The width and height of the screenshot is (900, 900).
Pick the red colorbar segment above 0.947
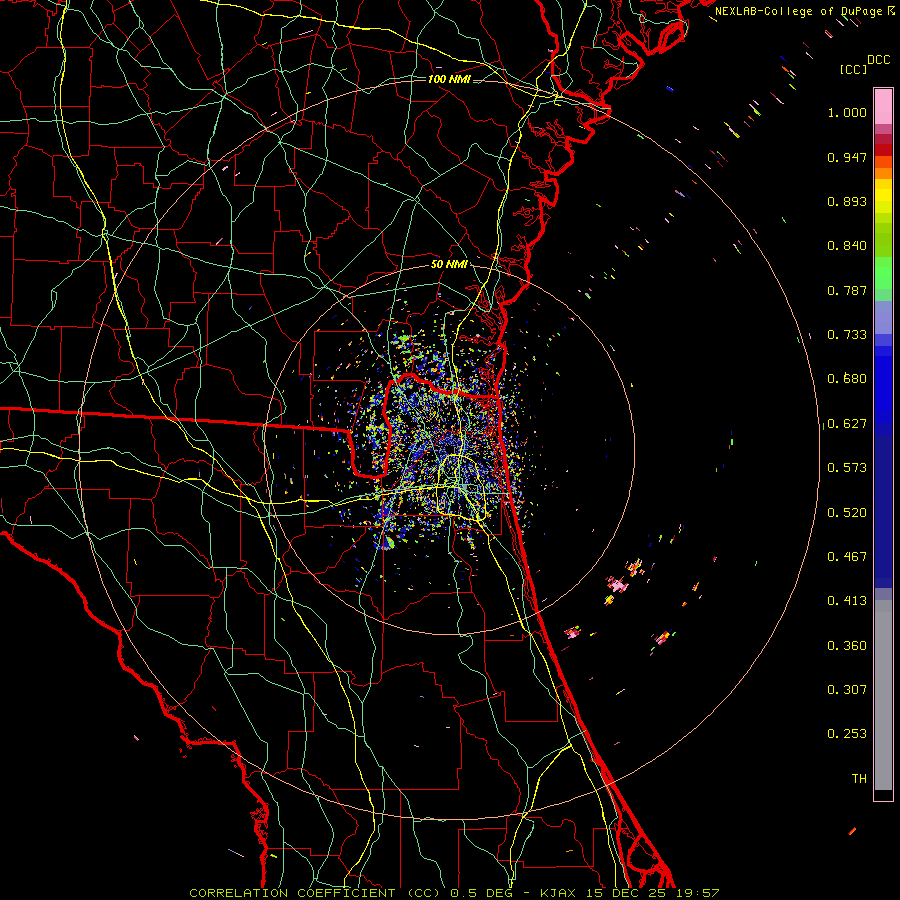coord(883,149)
